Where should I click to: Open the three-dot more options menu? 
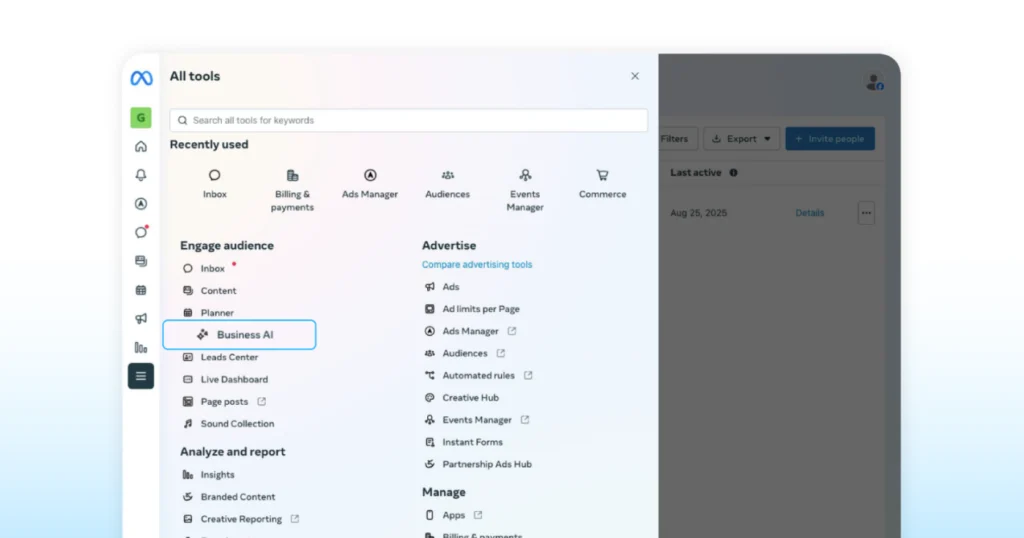866,213
